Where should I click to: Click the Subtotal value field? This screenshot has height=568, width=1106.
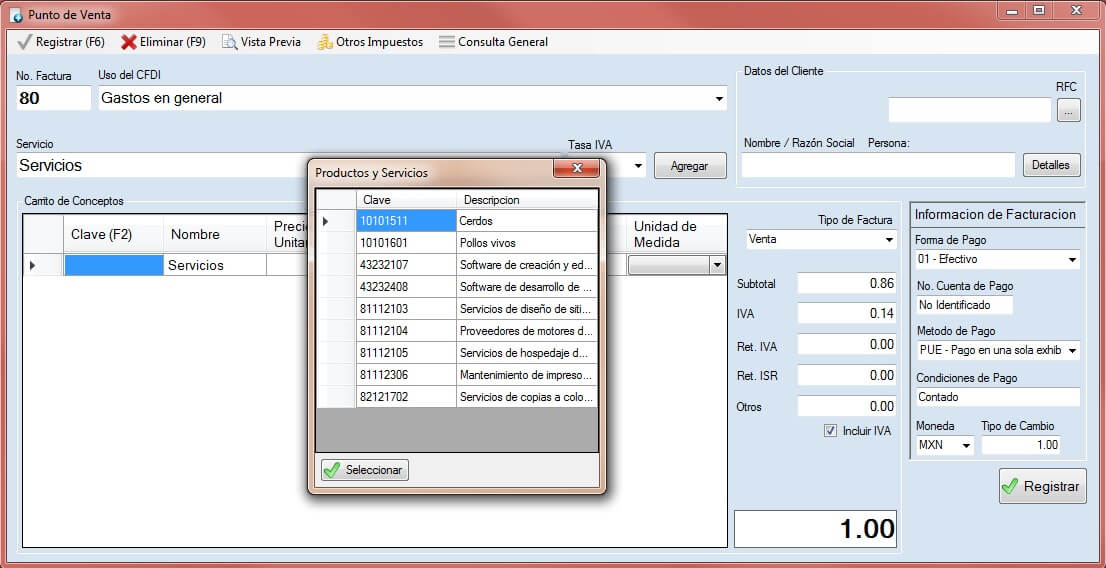click(847, 284)
